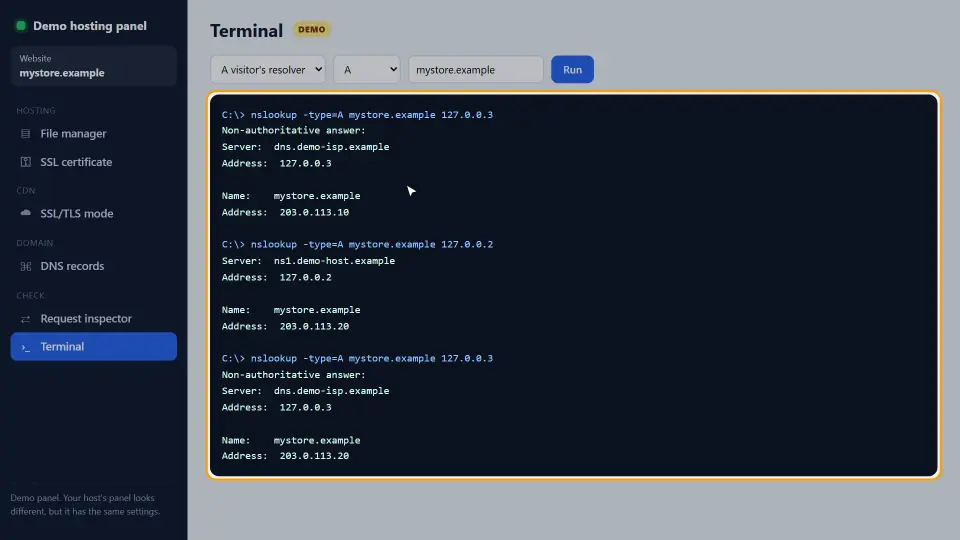Image resolution: width=960 pixels, height=540 pixels.
Task: Open the File manager page
Action: click(93, 133)
